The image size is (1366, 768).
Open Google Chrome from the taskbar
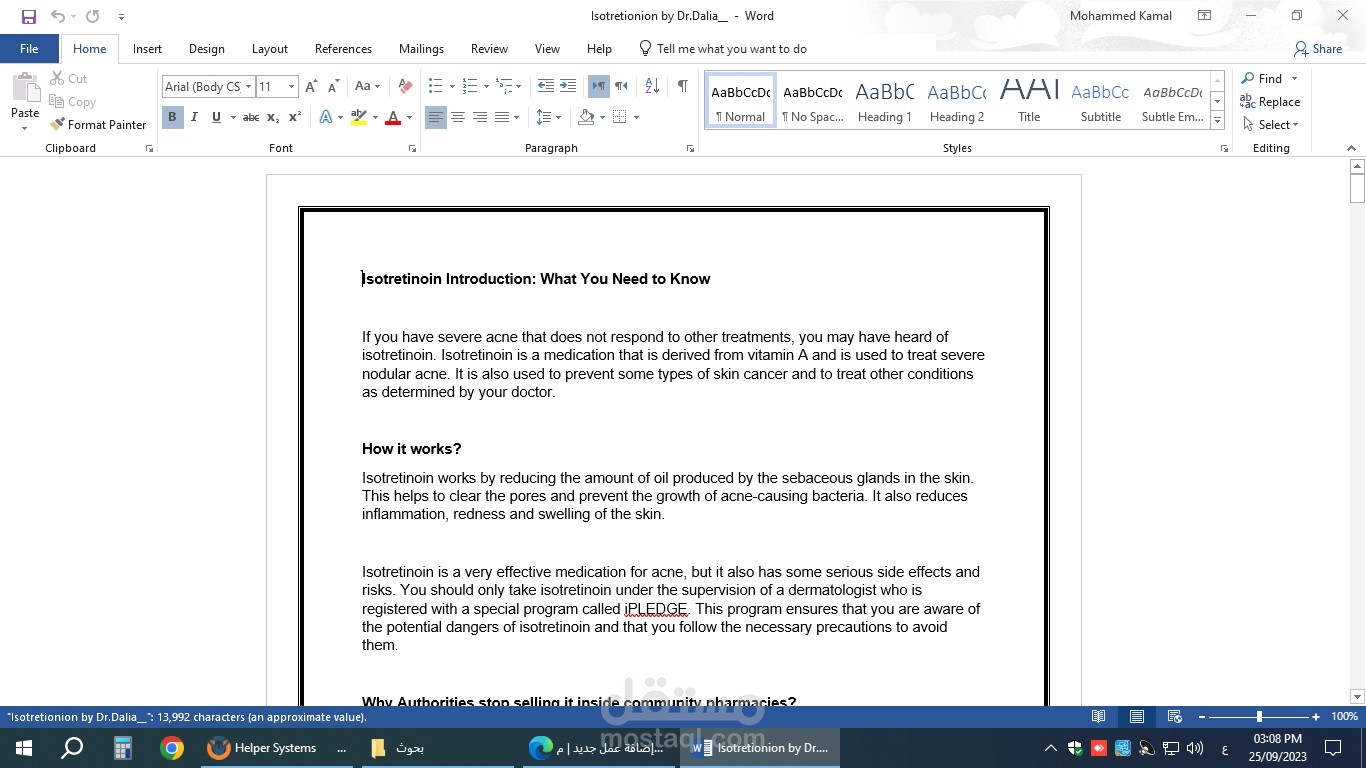(x=172, y=748)
